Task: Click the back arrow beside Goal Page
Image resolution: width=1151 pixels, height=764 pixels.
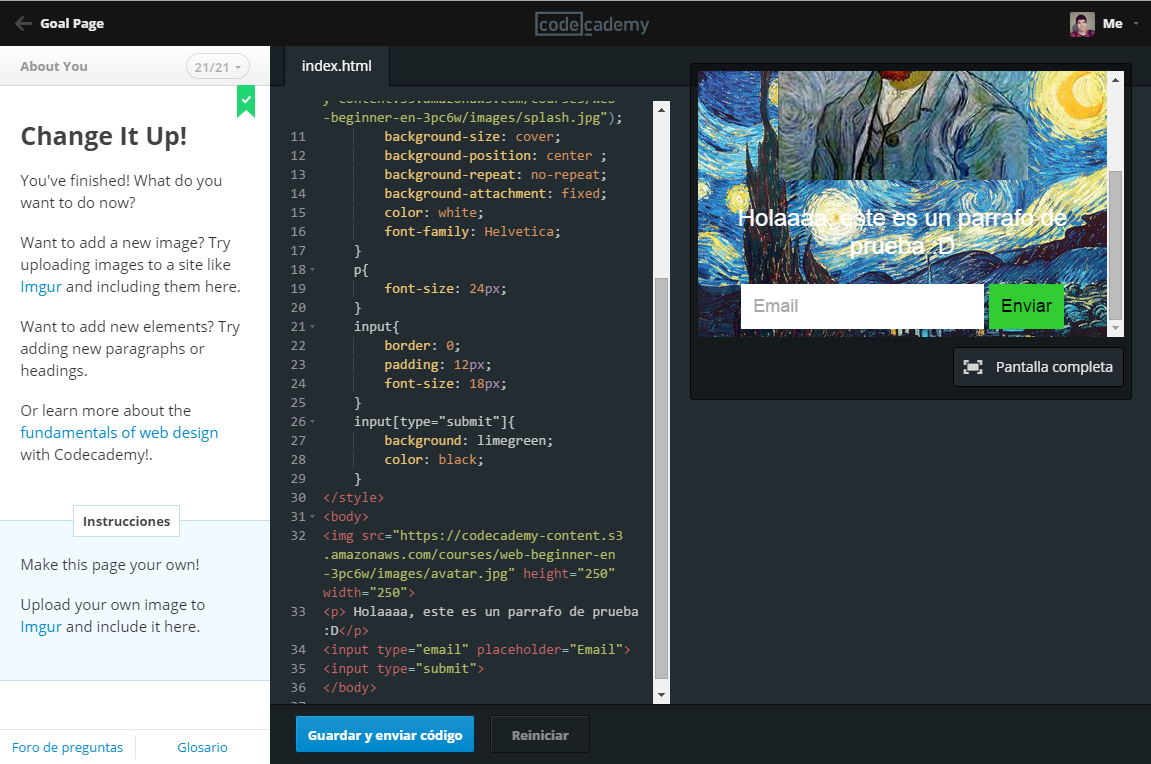Action: 23,23
